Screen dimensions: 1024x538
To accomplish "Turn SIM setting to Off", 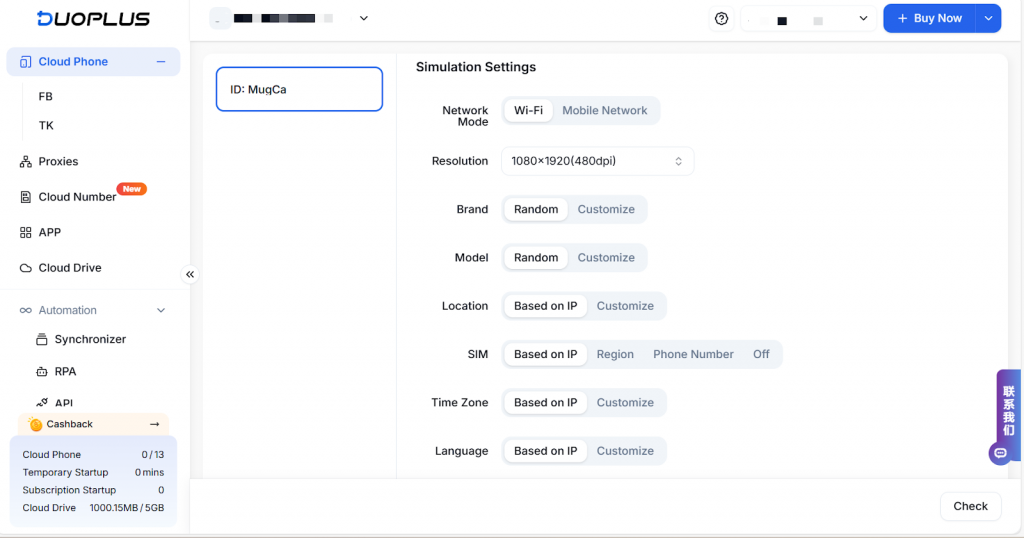I will (x=761, y=354).
